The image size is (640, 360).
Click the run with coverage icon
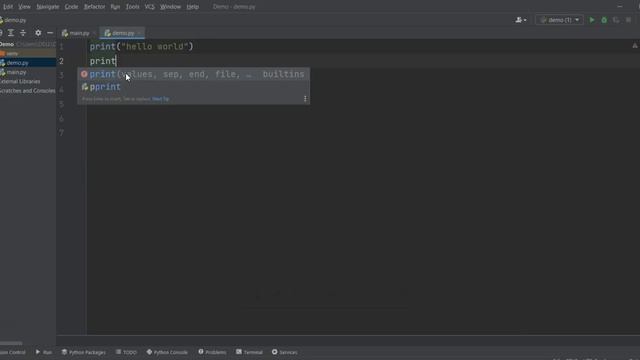tap(616, 20)
